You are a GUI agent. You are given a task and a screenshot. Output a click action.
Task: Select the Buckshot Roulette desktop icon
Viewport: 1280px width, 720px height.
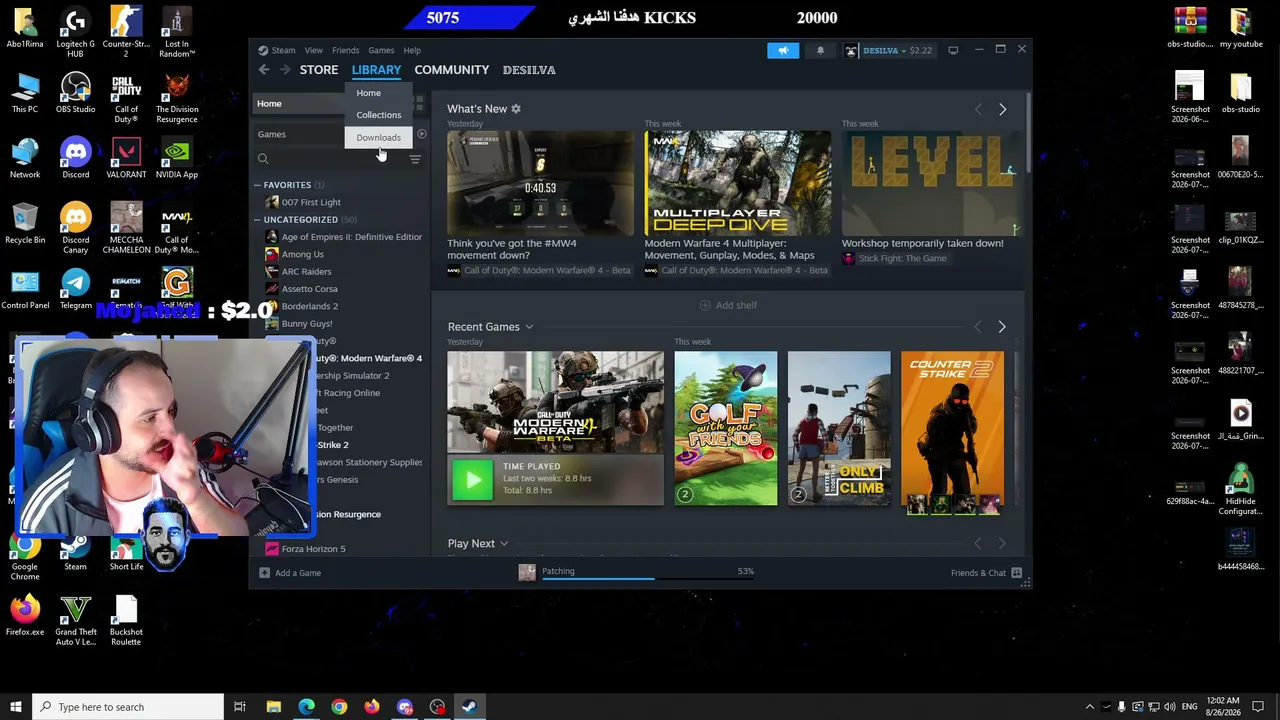point(126,621)
